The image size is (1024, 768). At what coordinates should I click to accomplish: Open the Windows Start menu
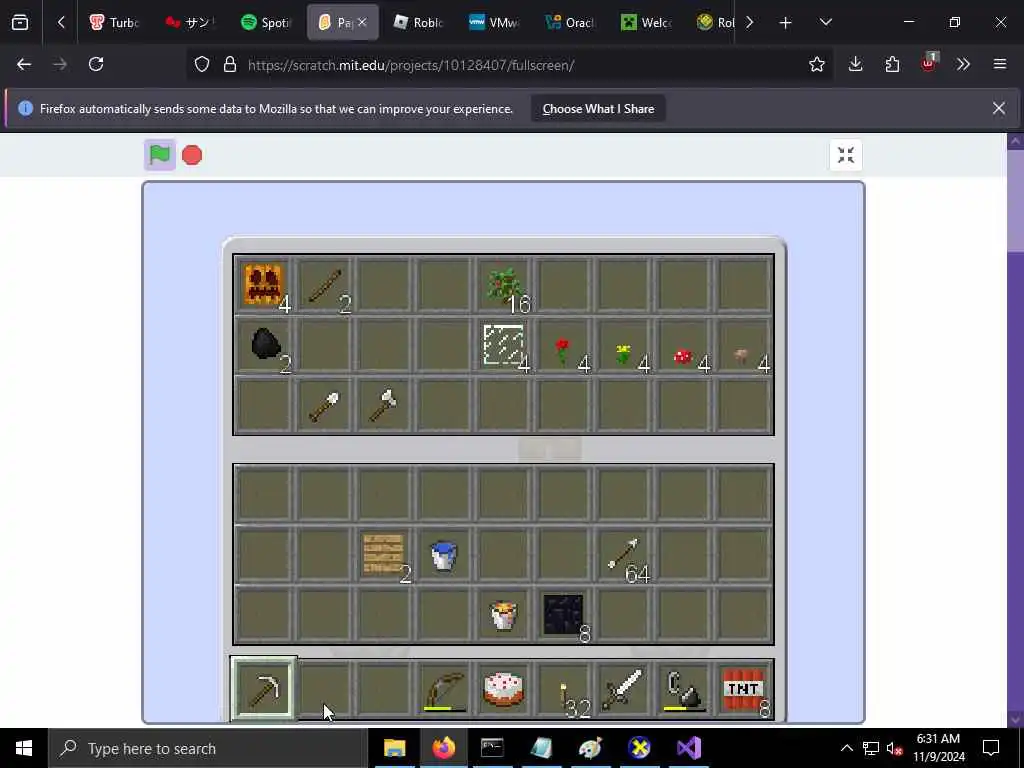click(x=24, y=748)
